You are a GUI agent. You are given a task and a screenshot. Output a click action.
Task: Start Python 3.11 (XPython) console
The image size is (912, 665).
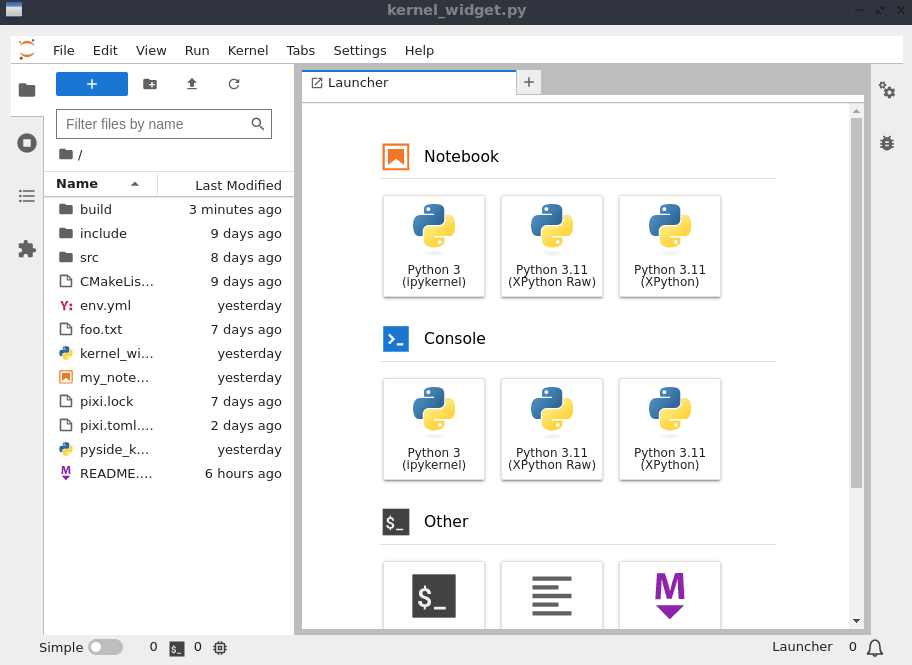[670, 429]
